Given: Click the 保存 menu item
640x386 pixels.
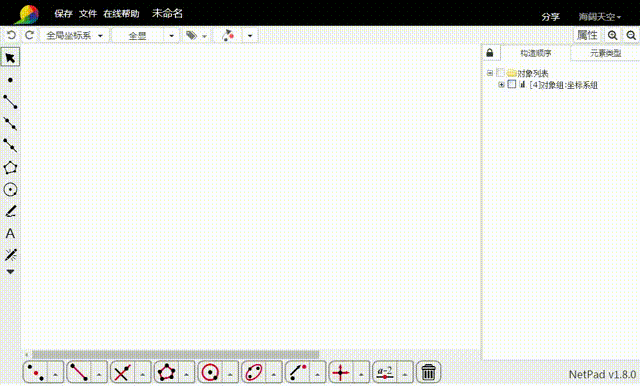Looking at the screenshot, I should tap(63, 14).
